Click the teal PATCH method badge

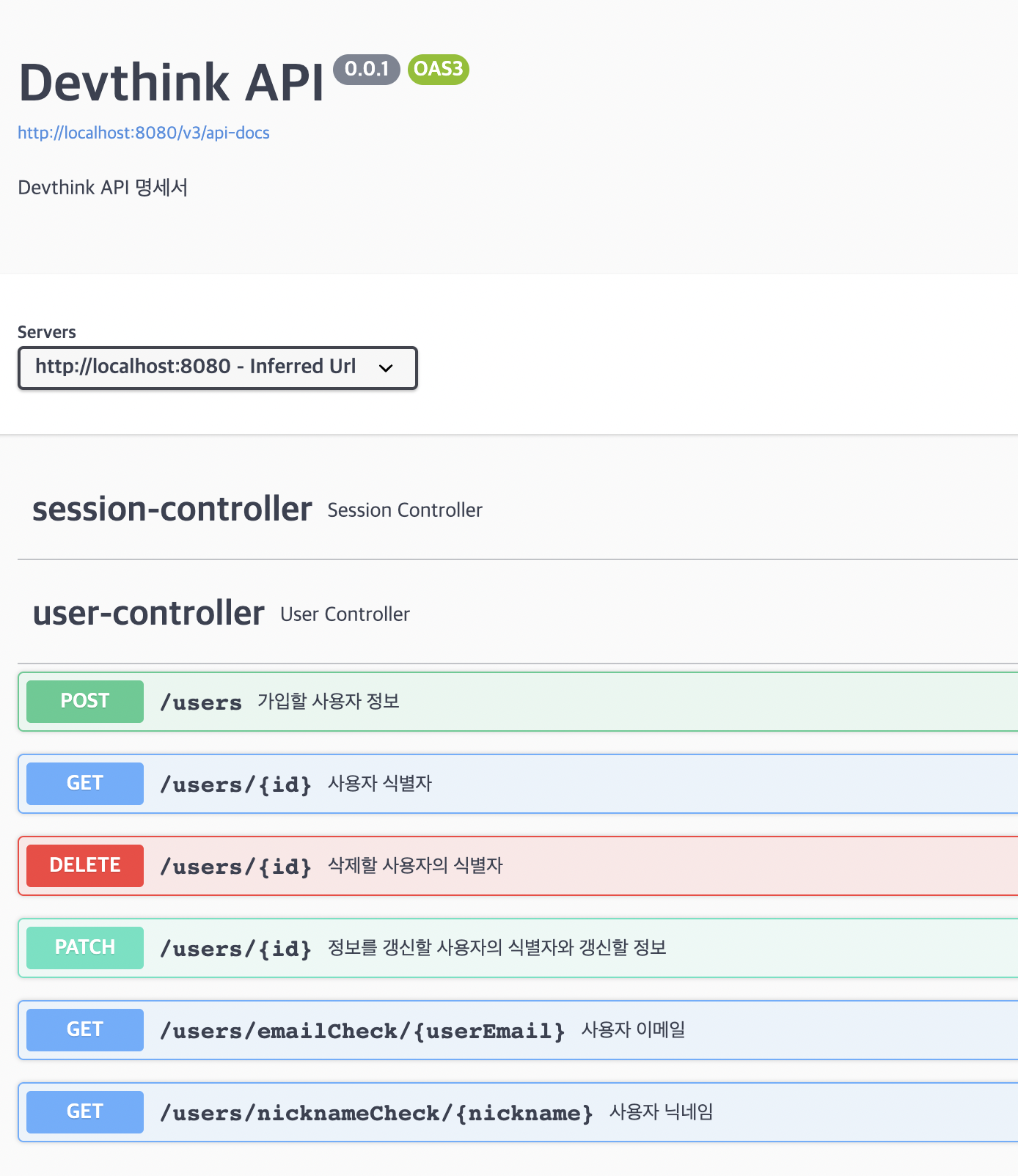pos(85,948)
